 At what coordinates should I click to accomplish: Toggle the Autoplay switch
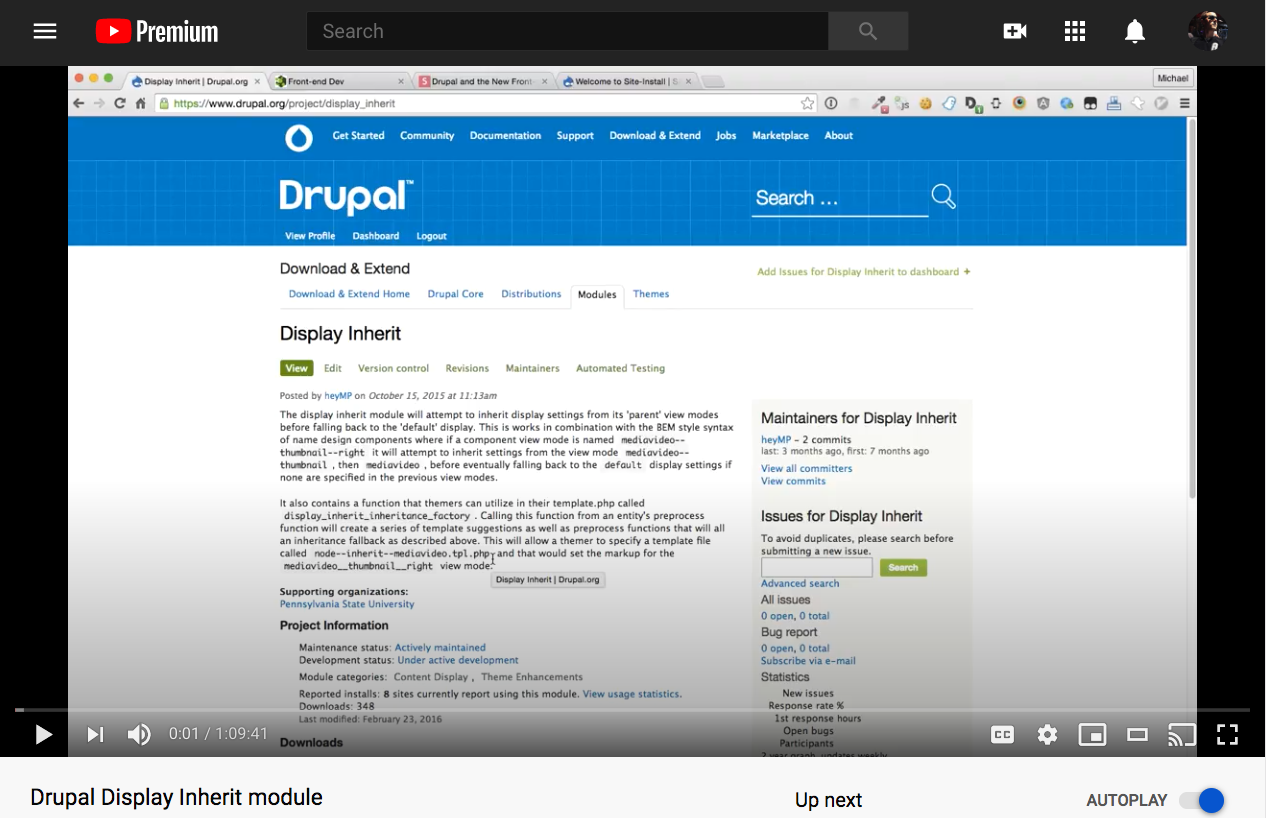pyautogui.click(x=1202, y=800)
